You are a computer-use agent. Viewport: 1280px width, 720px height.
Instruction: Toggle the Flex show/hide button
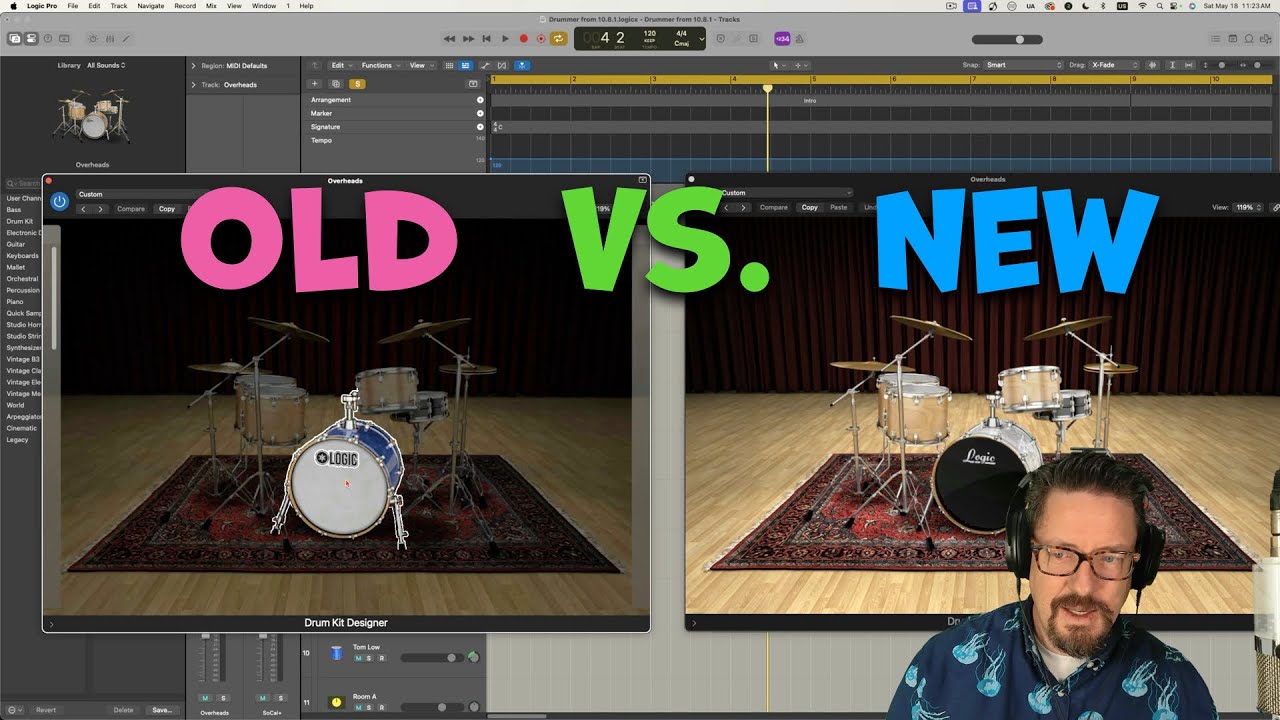point(502,65)
